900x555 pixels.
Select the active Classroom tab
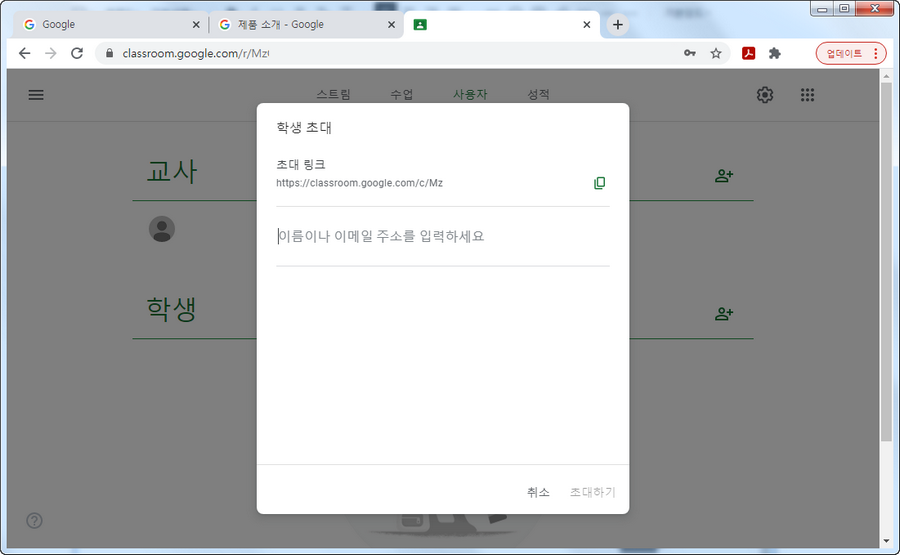tap(502, 25)
